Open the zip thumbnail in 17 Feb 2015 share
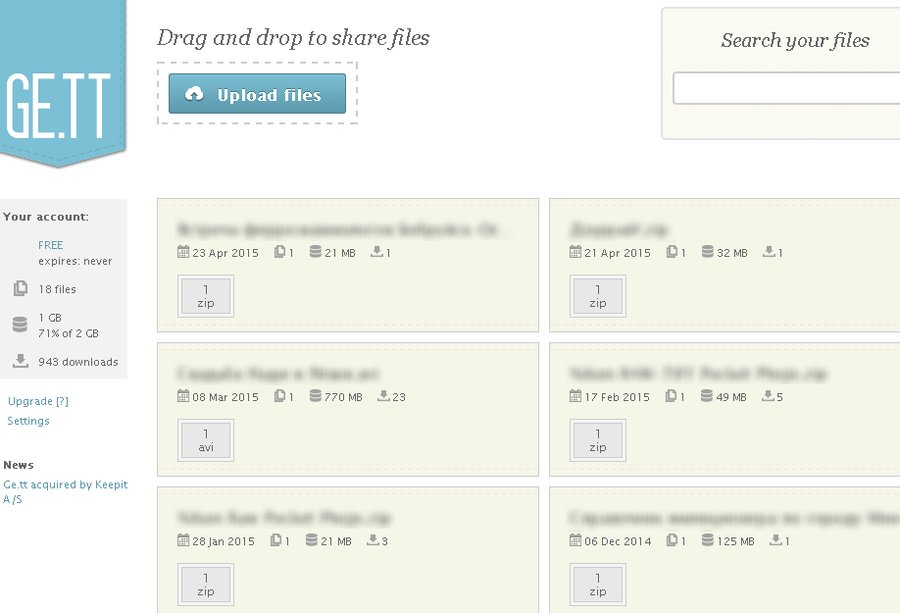 [x=598, y=440]
